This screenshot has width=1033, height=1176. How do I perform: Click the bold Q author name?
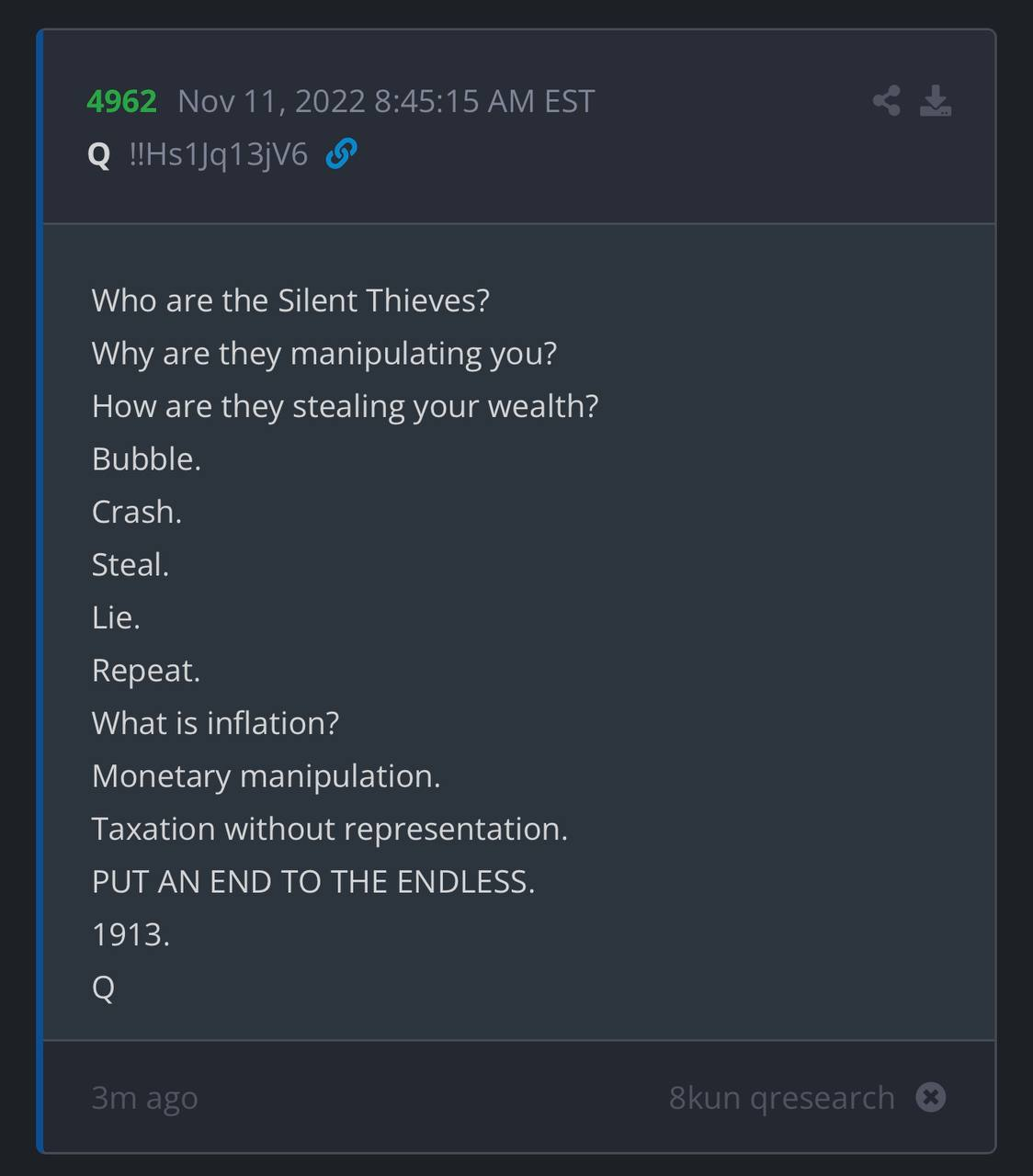(x=99, y=154)
